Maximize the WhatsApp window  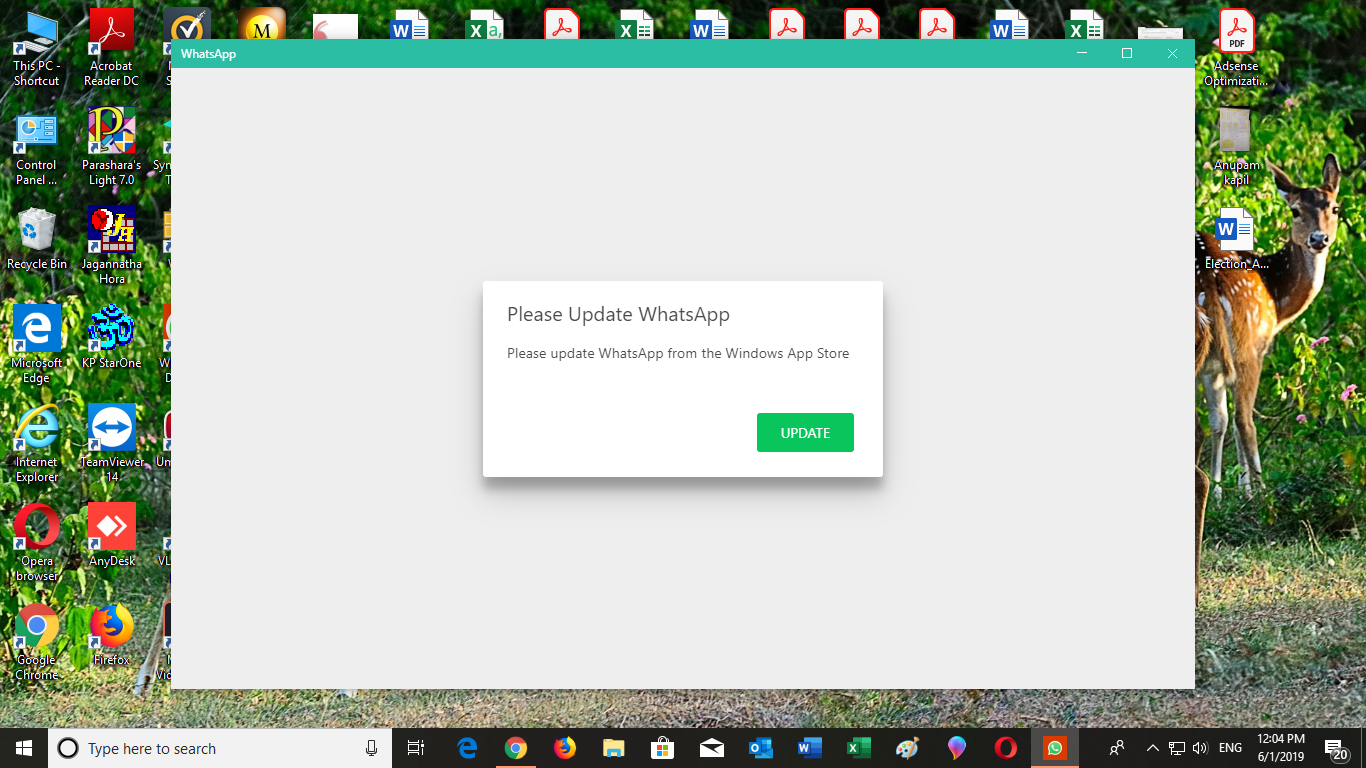click(x=1127, y=54)
